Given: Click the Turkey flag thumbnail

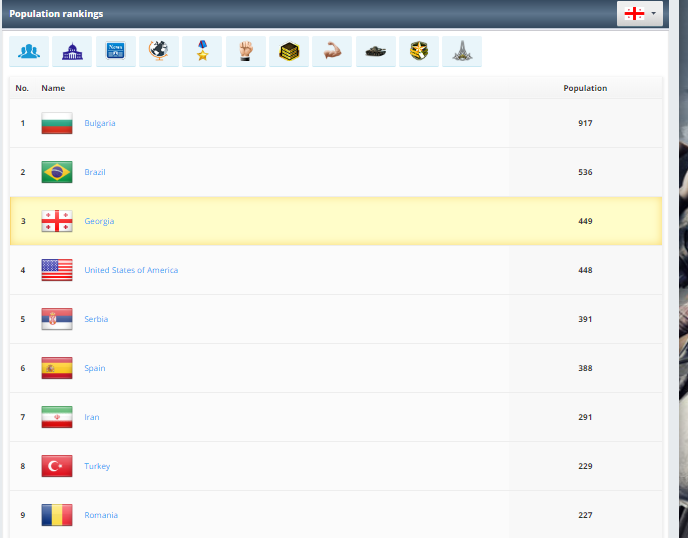Looking at the screenshot, I should [x=57, y=466].
